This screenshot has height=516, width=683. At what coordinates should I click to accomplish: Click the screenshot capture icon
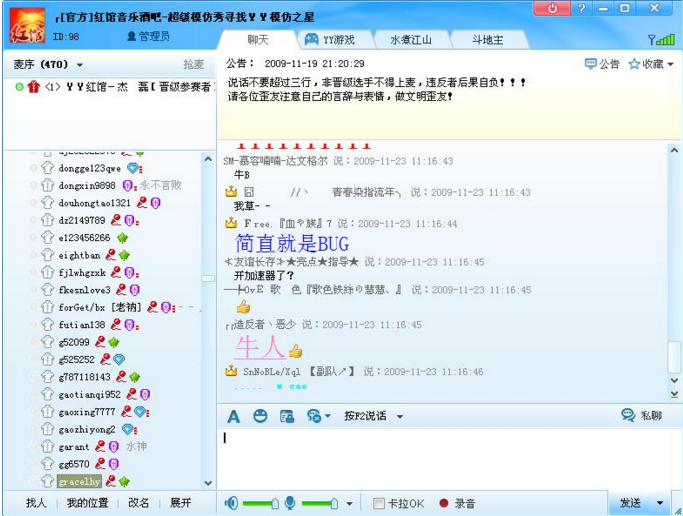(x=287, y=416)
